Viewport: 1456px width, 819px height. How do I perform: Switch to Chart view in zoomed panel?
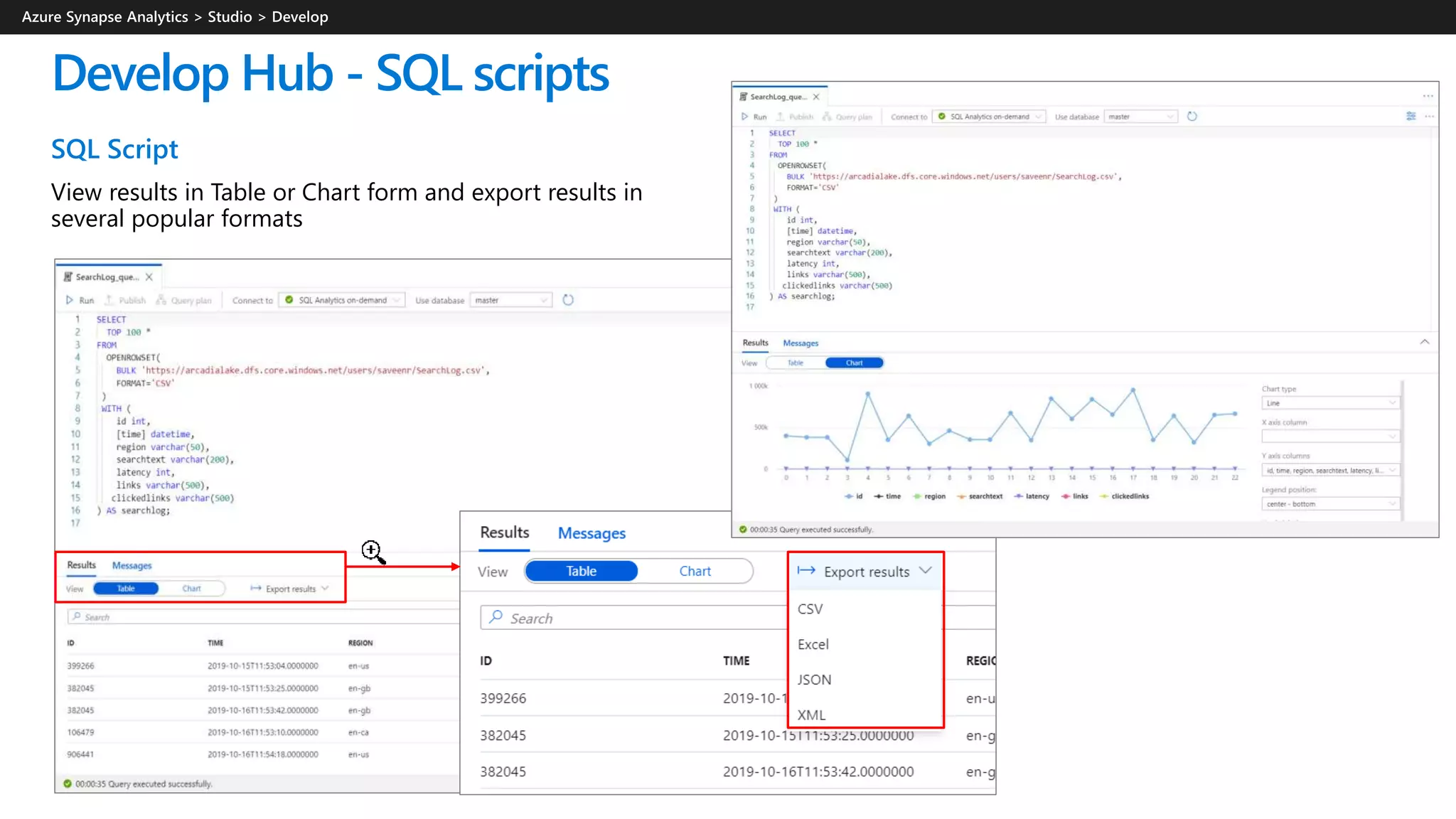(x=695, y=571)
